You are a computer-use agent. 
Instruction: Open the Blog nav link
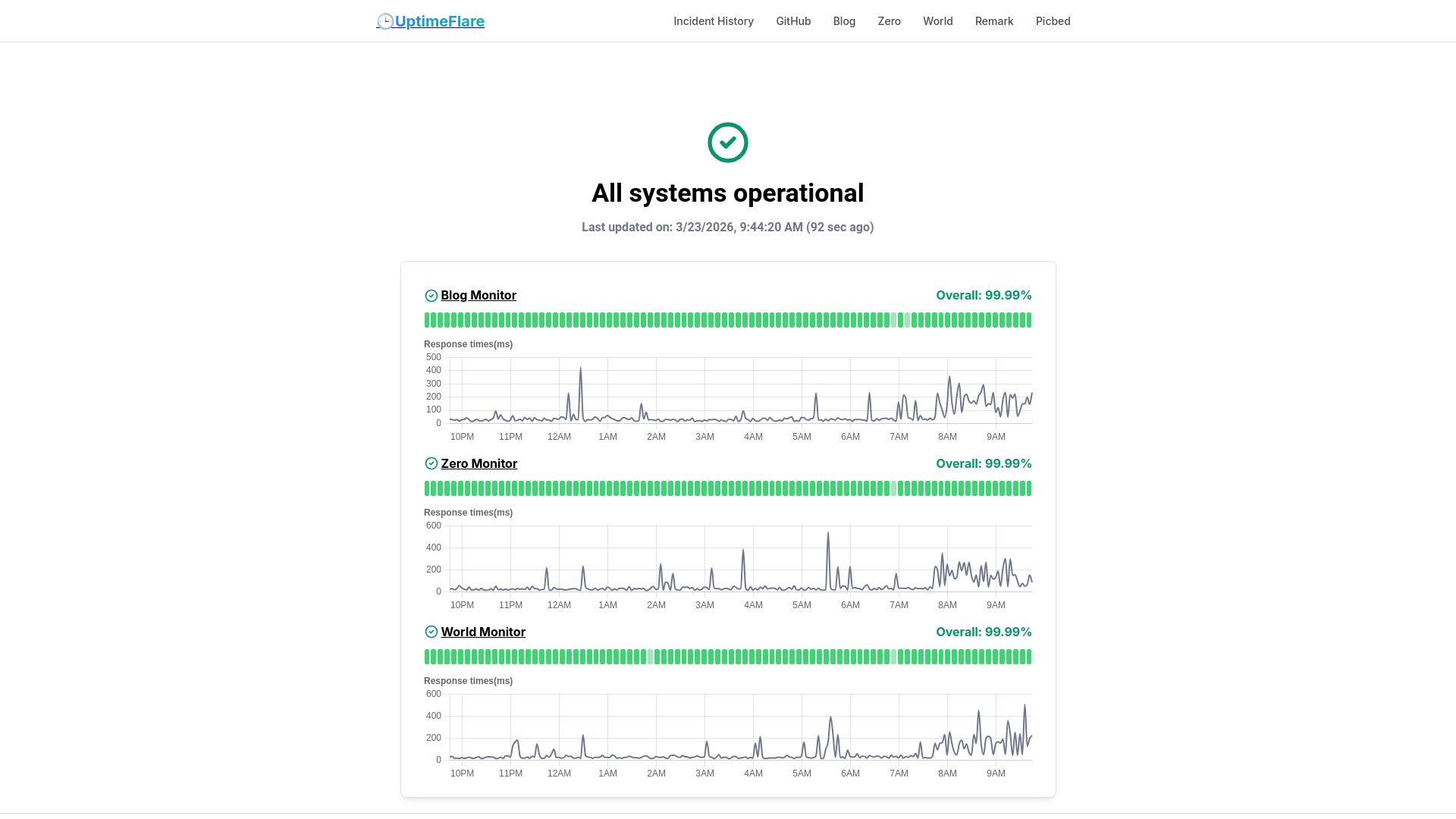pos(844,21)
